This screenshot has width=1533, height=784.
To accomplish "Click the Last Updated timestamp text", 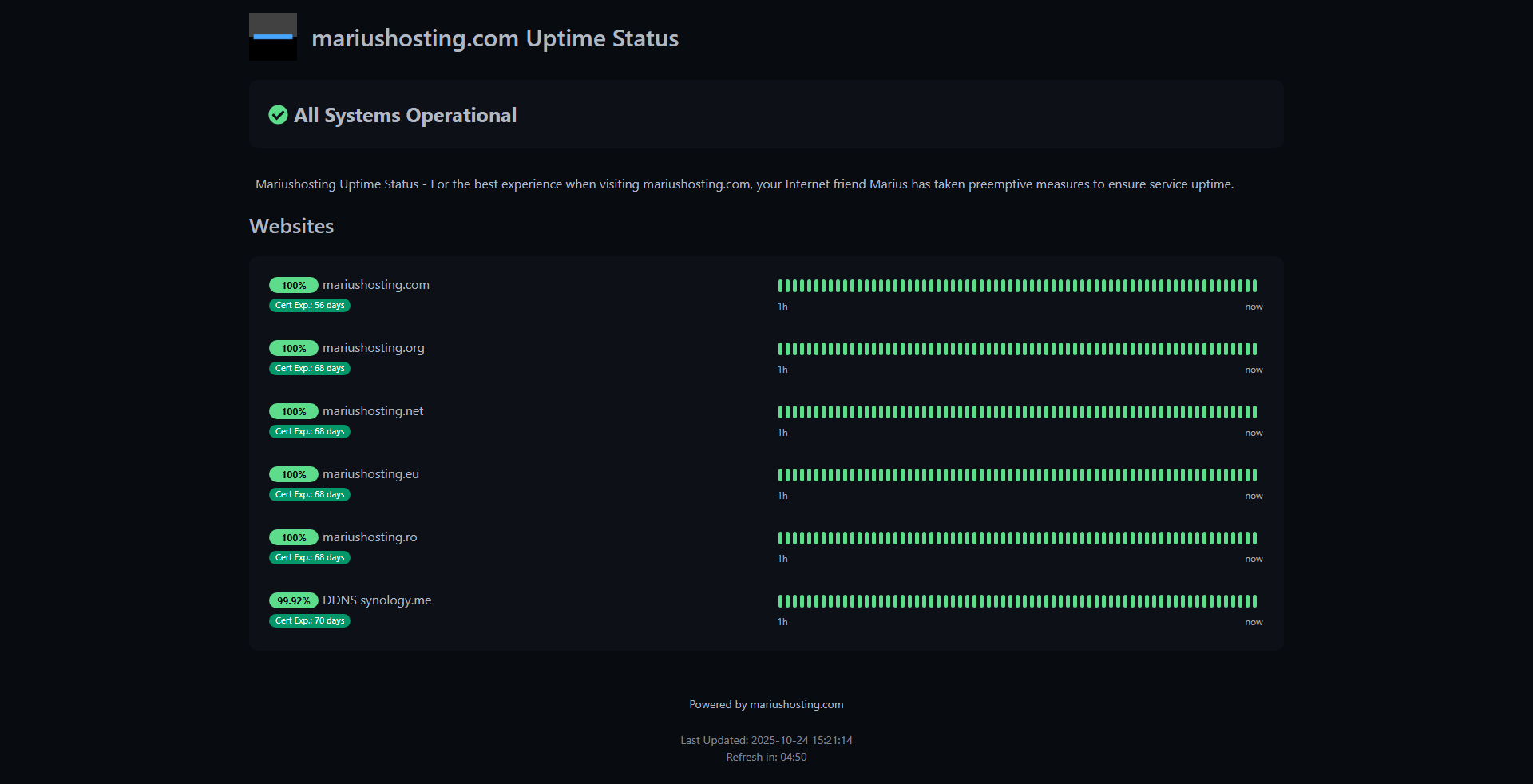I will coord(766,740).
